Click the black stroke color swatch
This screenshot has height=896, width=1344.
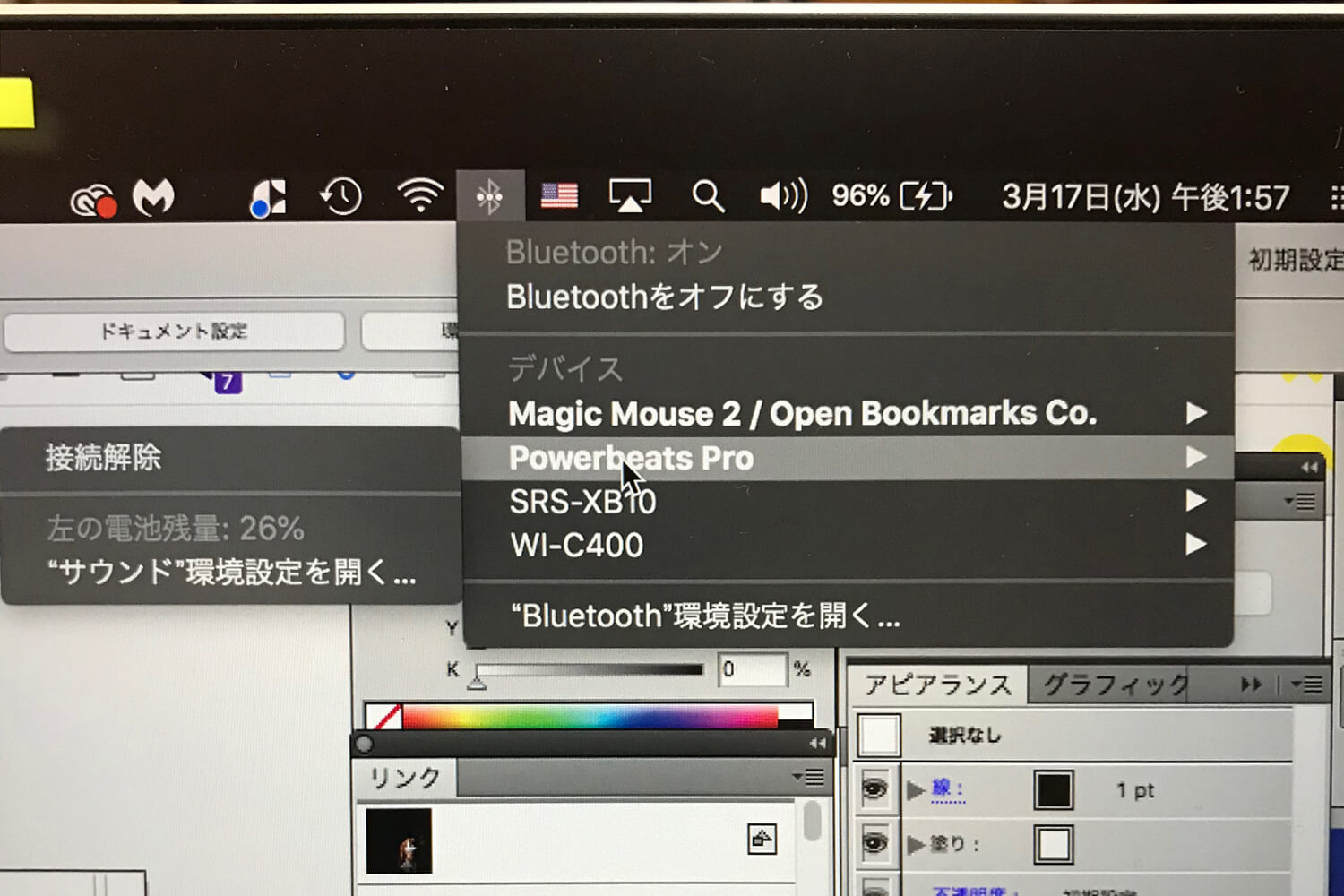click(1053, 789)
